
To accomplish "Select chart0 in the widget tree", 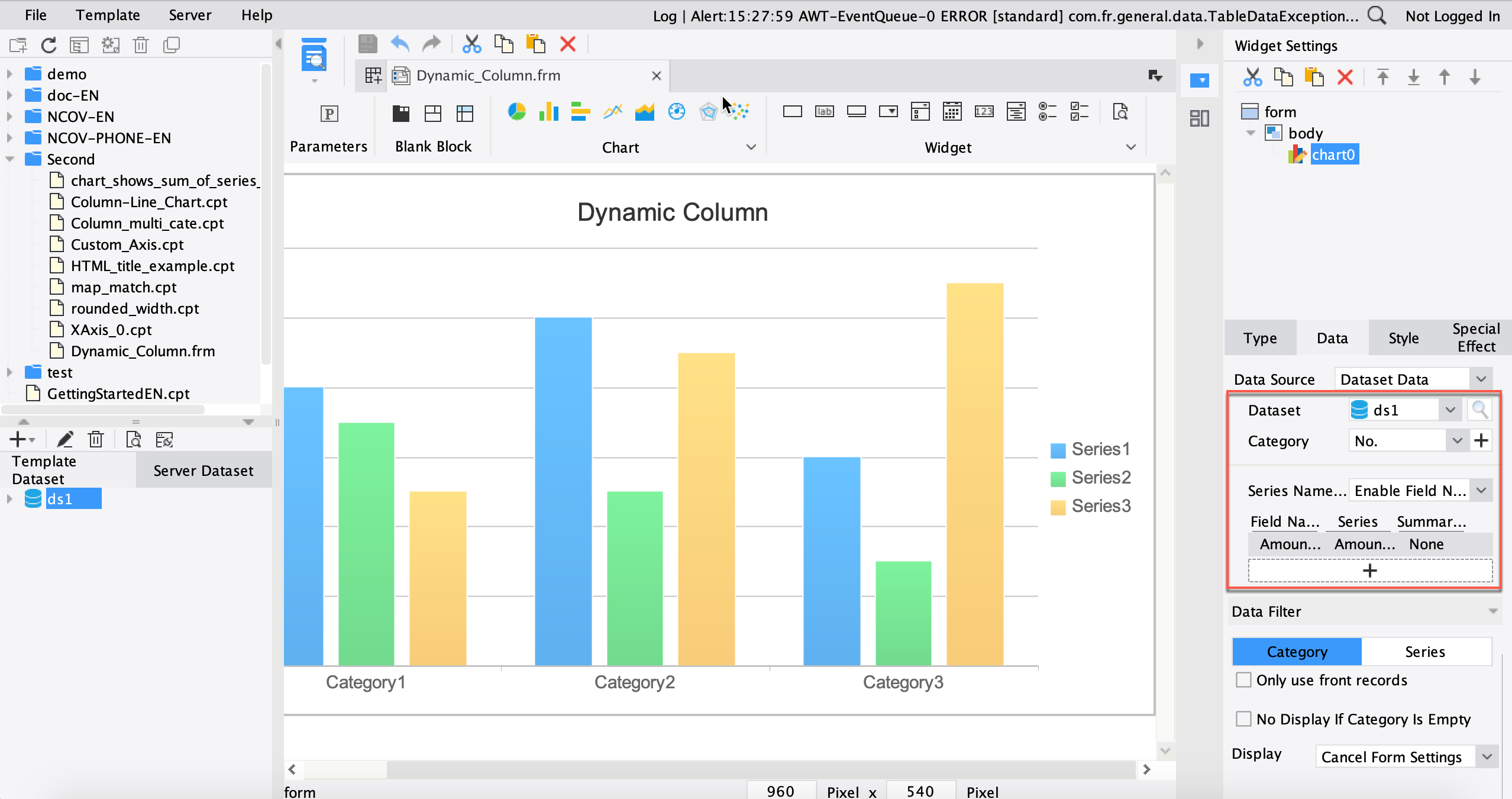I will coord(1335,154).
